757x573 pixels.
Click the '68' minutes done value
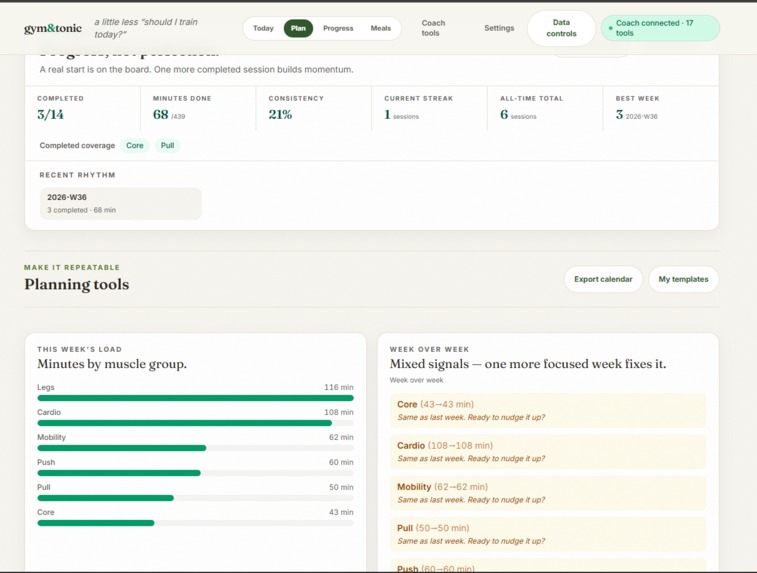click(x=160, y=114)
